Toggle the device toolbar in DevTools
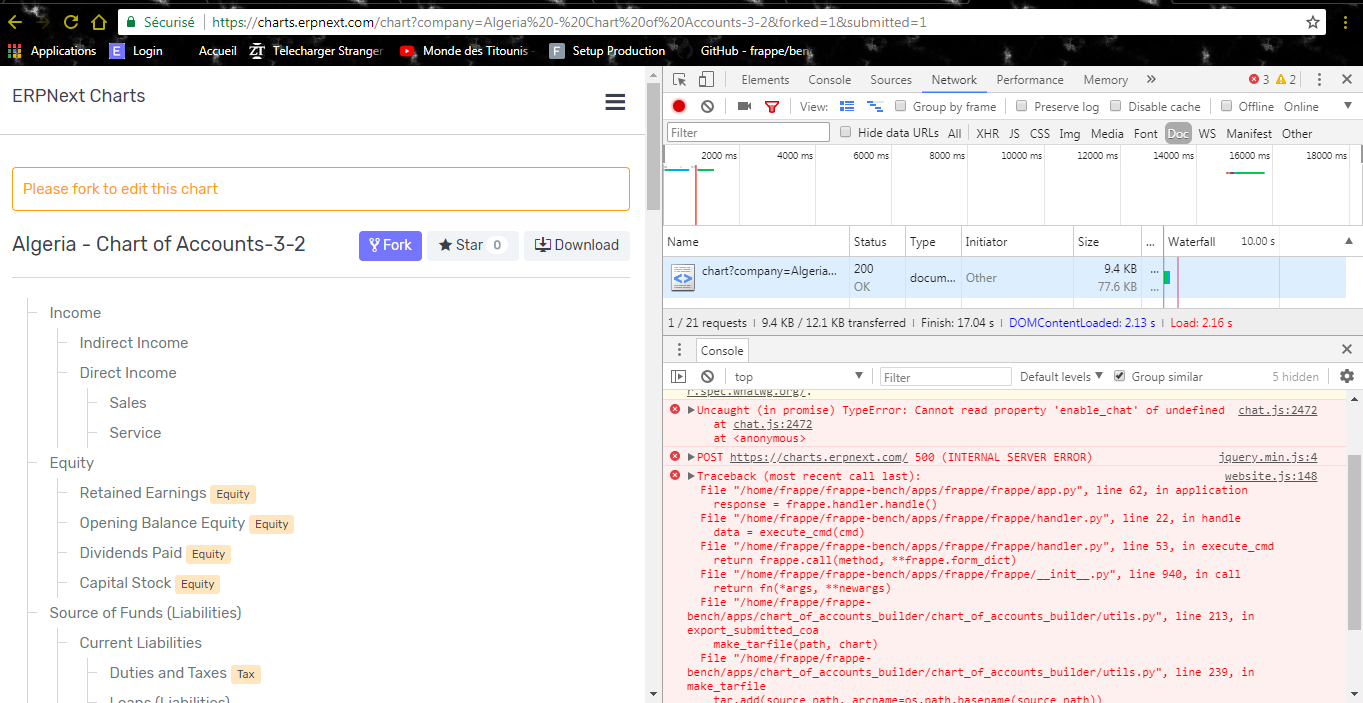This screenshot has width=1363, height=703. click(x=709, y=79)
